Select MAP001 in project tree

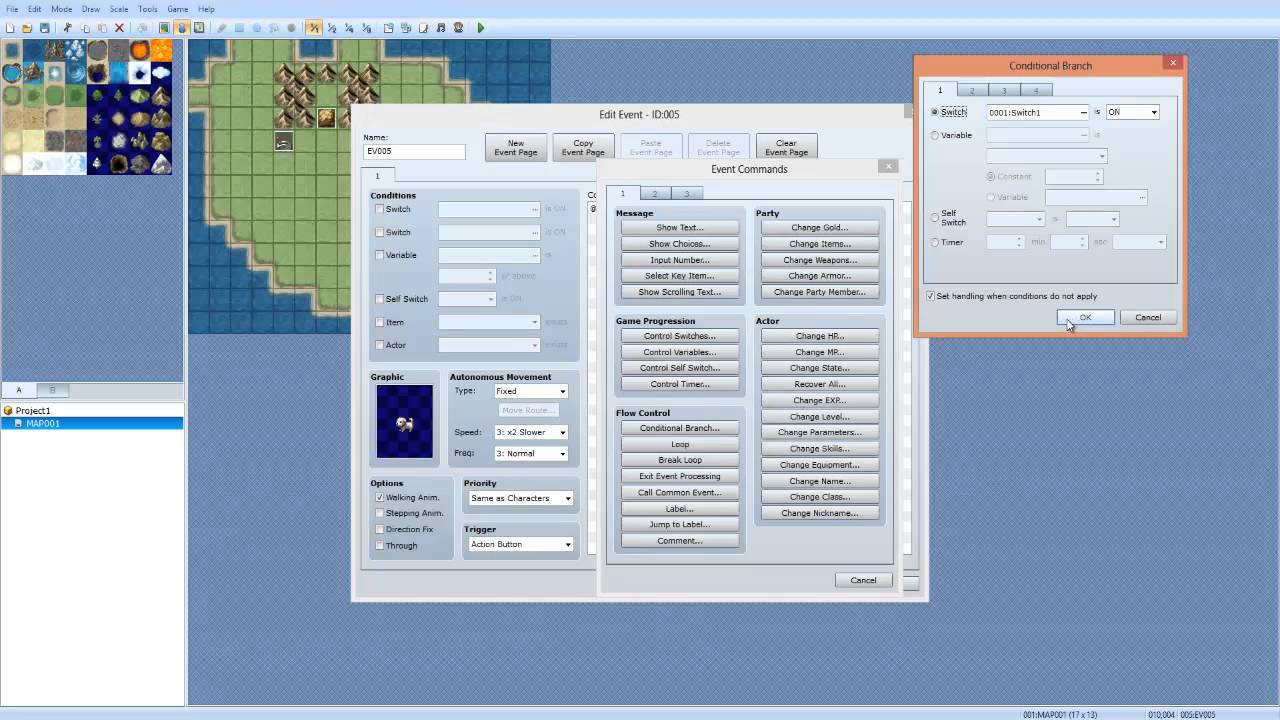pyautogui.click(x=43, y=423)
